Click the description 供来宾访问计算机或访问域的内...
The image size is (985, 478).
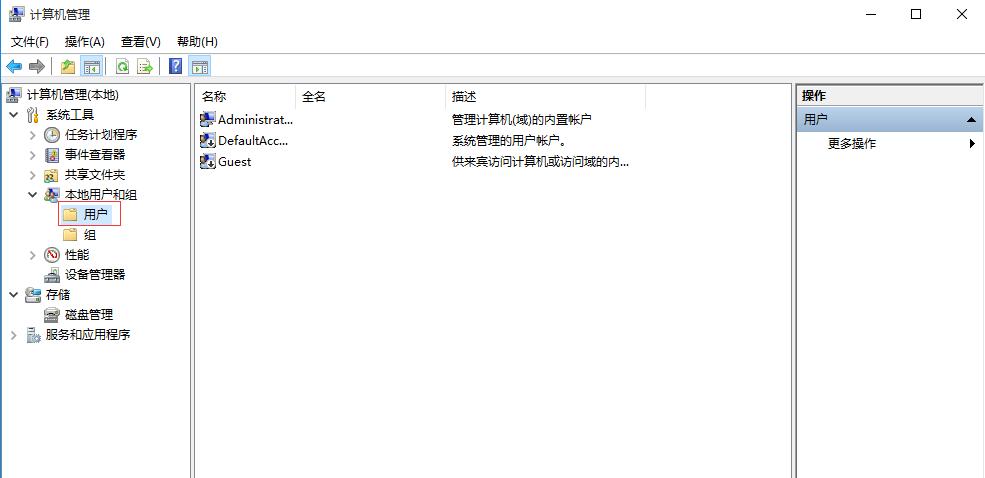pos(540,161)
